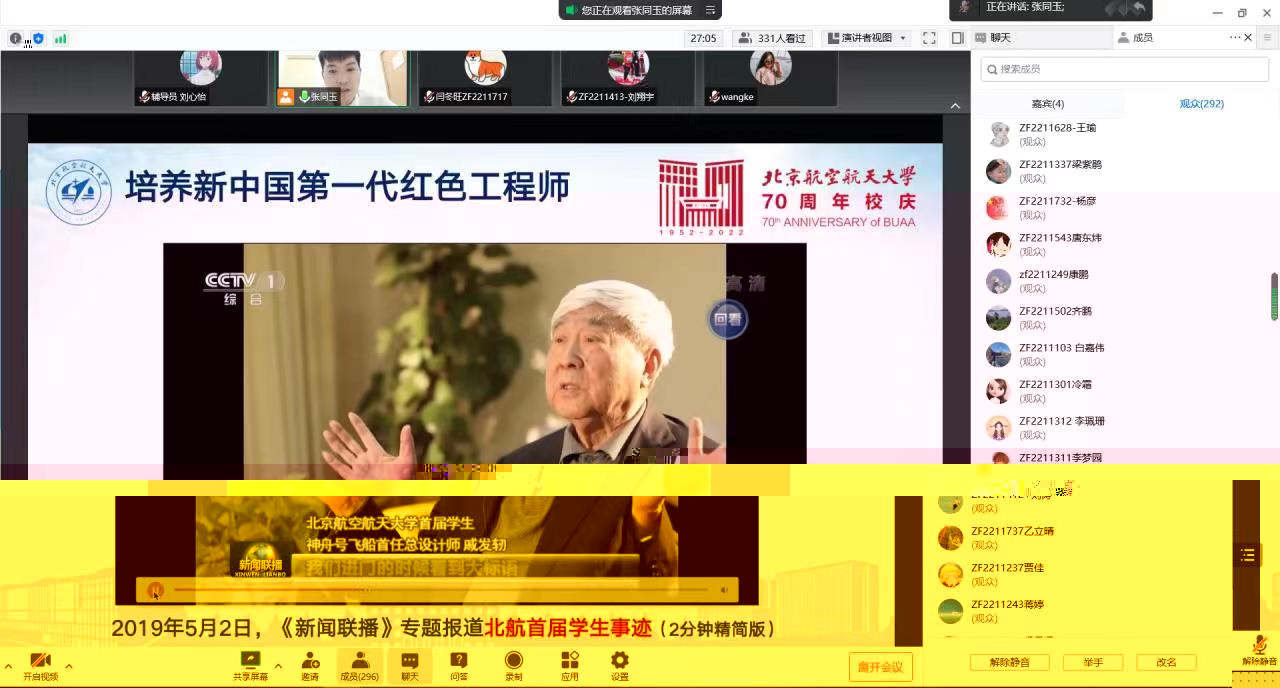The height and width of the screenshot is (688, 1280).
Task: Expand the video options arrow
Action: pos(69,666)
